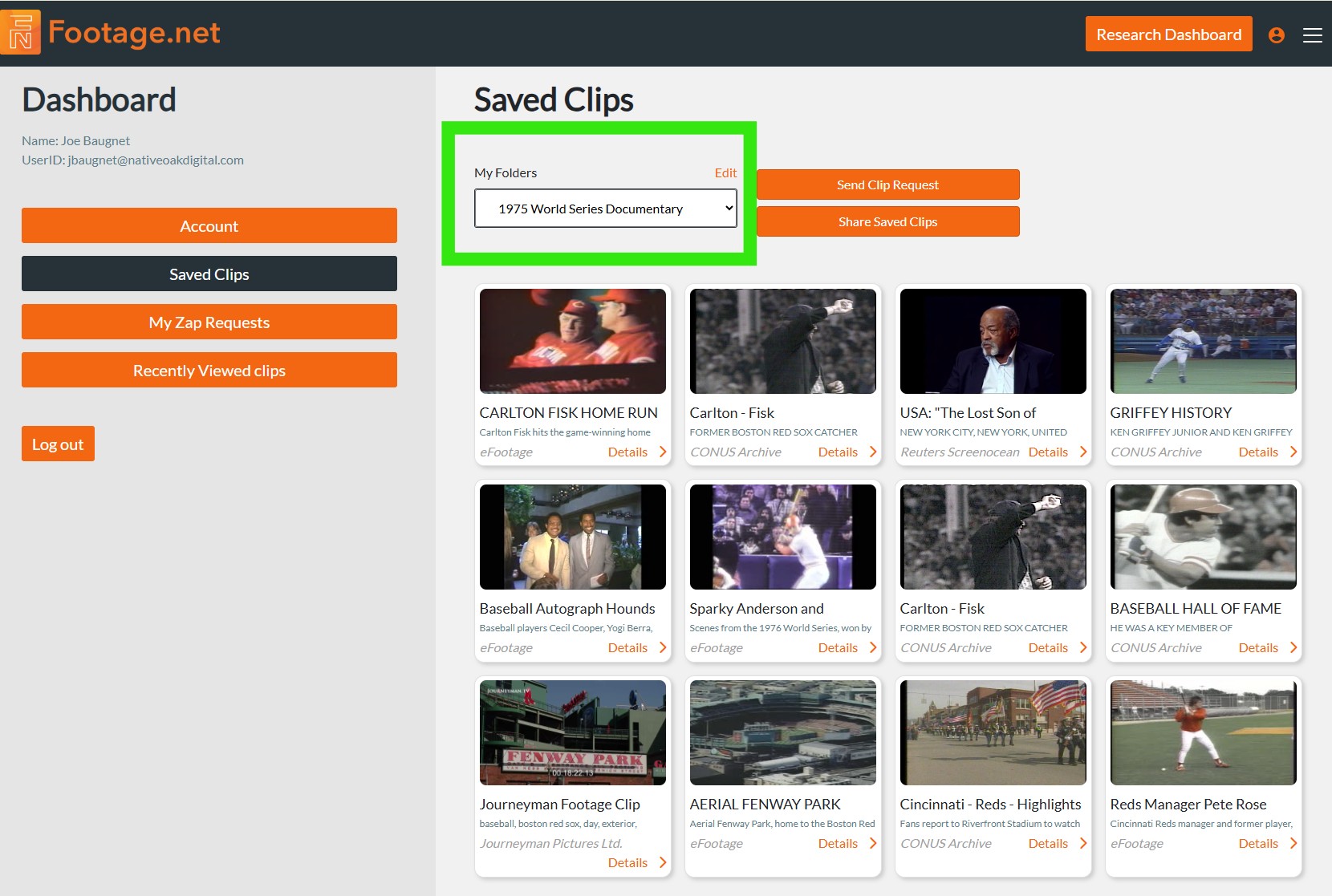Click arrow beside Journeyman Footage Clip Details
The height and width of the screenshot is (896, 1332).
coord(663,862)
